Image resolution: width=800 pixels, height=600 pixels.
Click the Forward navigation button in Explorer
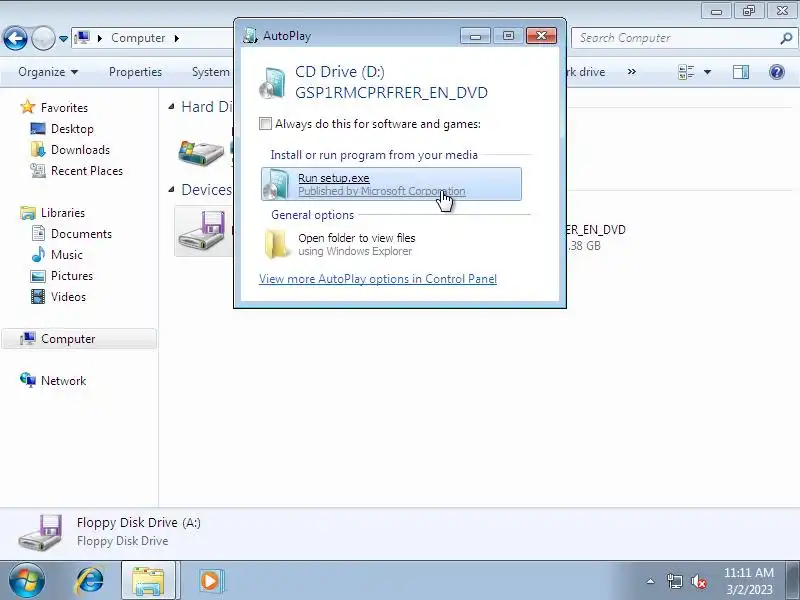(x=43, y=38)
